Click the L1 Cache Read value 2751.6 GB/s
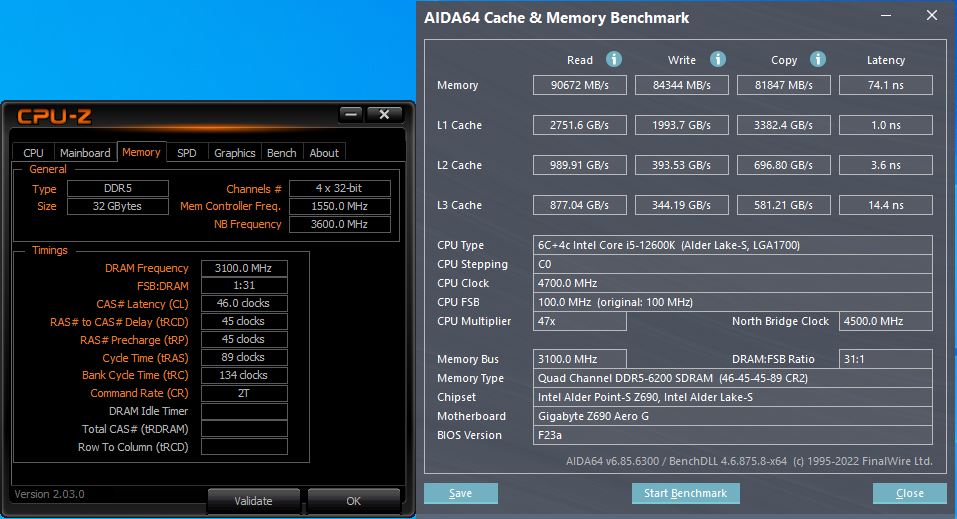The width and height of the screenshot is (957, 519). [580, 125]
